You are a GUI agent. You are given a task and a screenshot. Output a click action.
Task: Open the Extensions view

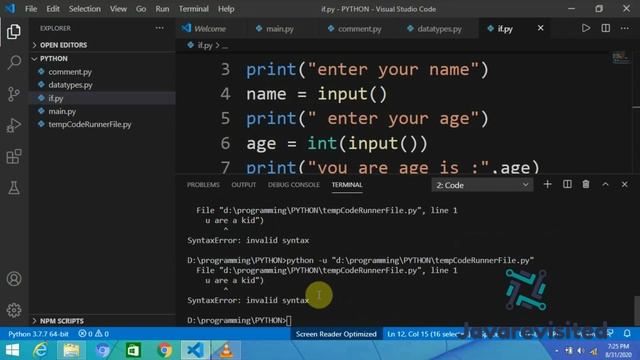point(13,156)
